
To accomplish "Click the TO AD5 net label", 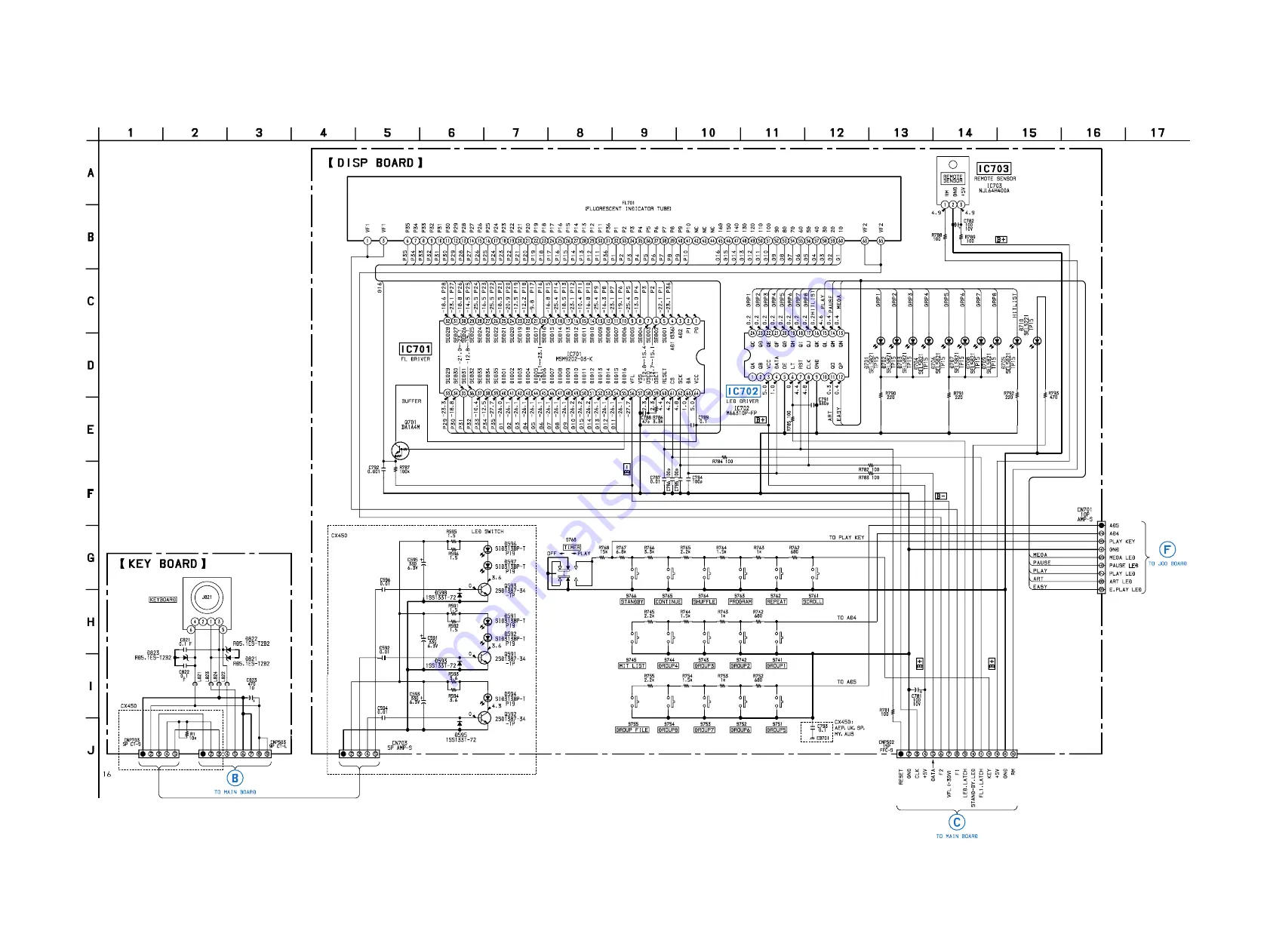I will (847, 682).
